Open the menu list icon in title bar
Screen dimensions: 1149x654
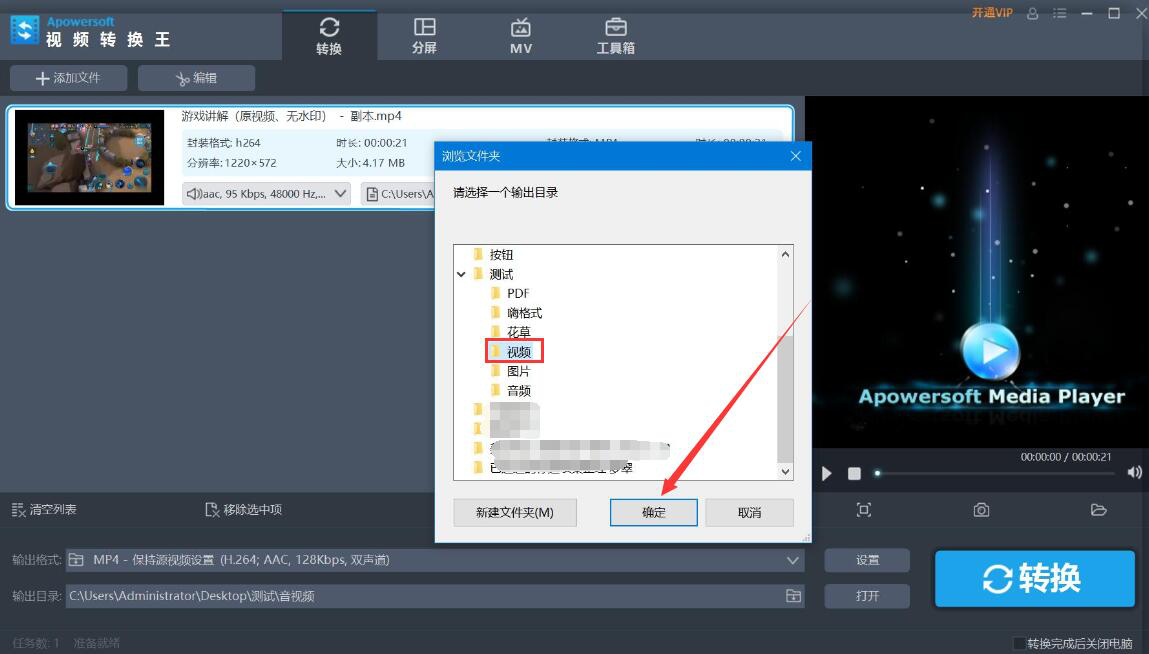click(1060, 13)
